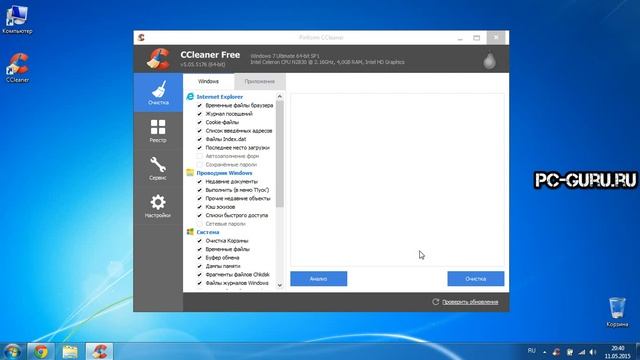Open the Очистка (Cleaner) section in sidebar
The height and width of the screenshot is (360, 640).
coord(158,93)
